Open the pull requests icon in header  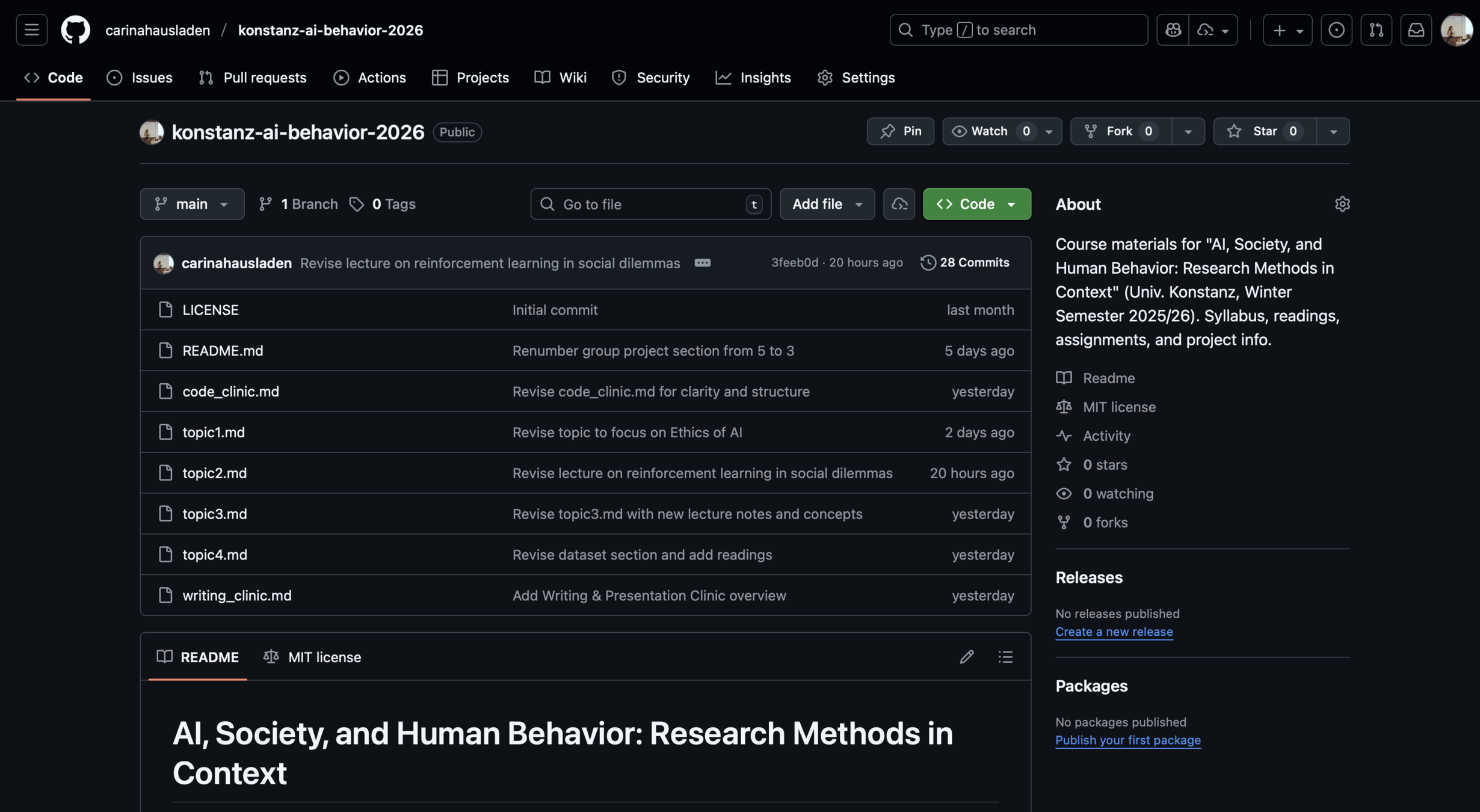(x=1376, y=30)
